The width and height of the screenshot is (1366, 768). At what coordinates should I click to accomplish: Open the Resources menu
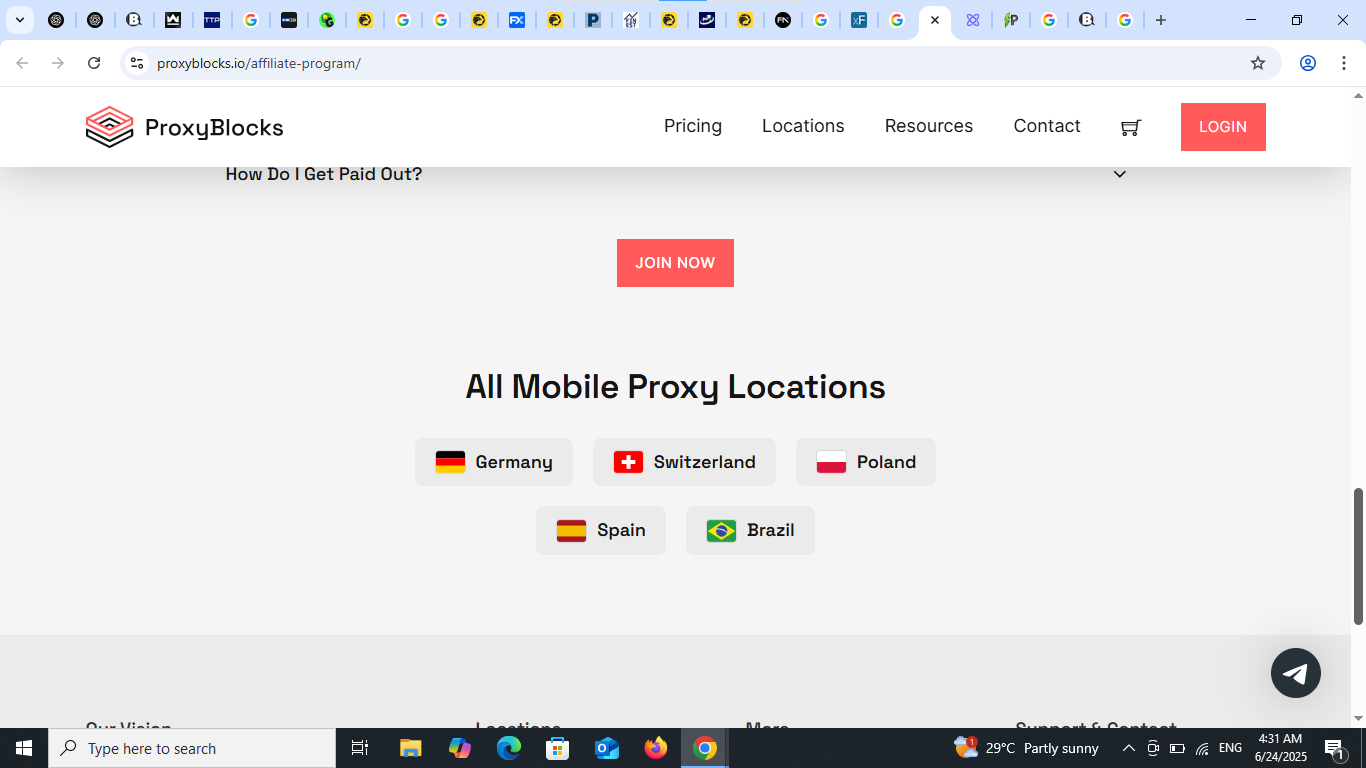coord(929,126)
